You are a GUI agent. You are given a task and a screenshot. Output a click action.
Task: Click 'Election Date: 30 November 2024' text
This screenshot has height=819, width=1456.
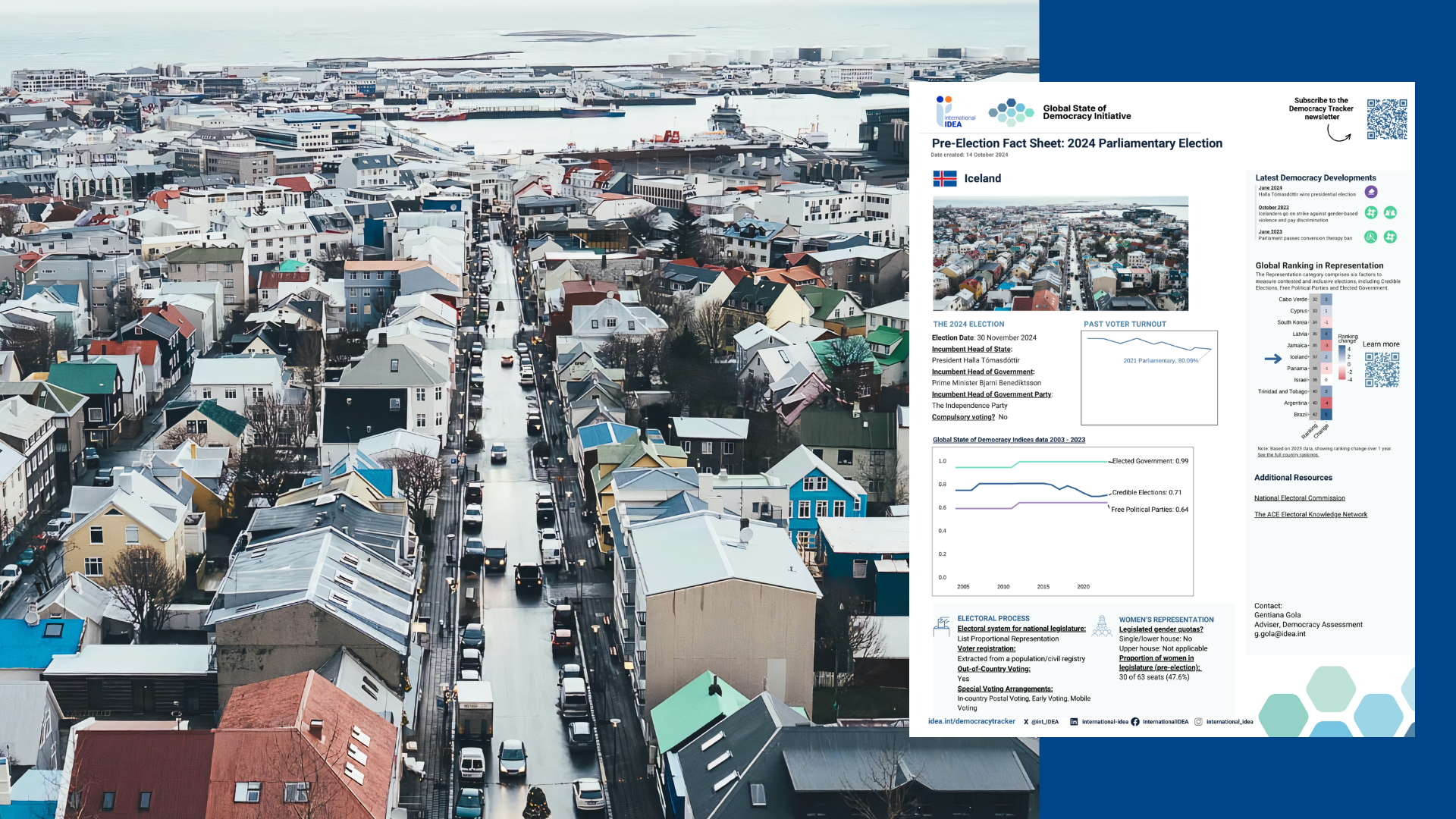coord(984,338)
